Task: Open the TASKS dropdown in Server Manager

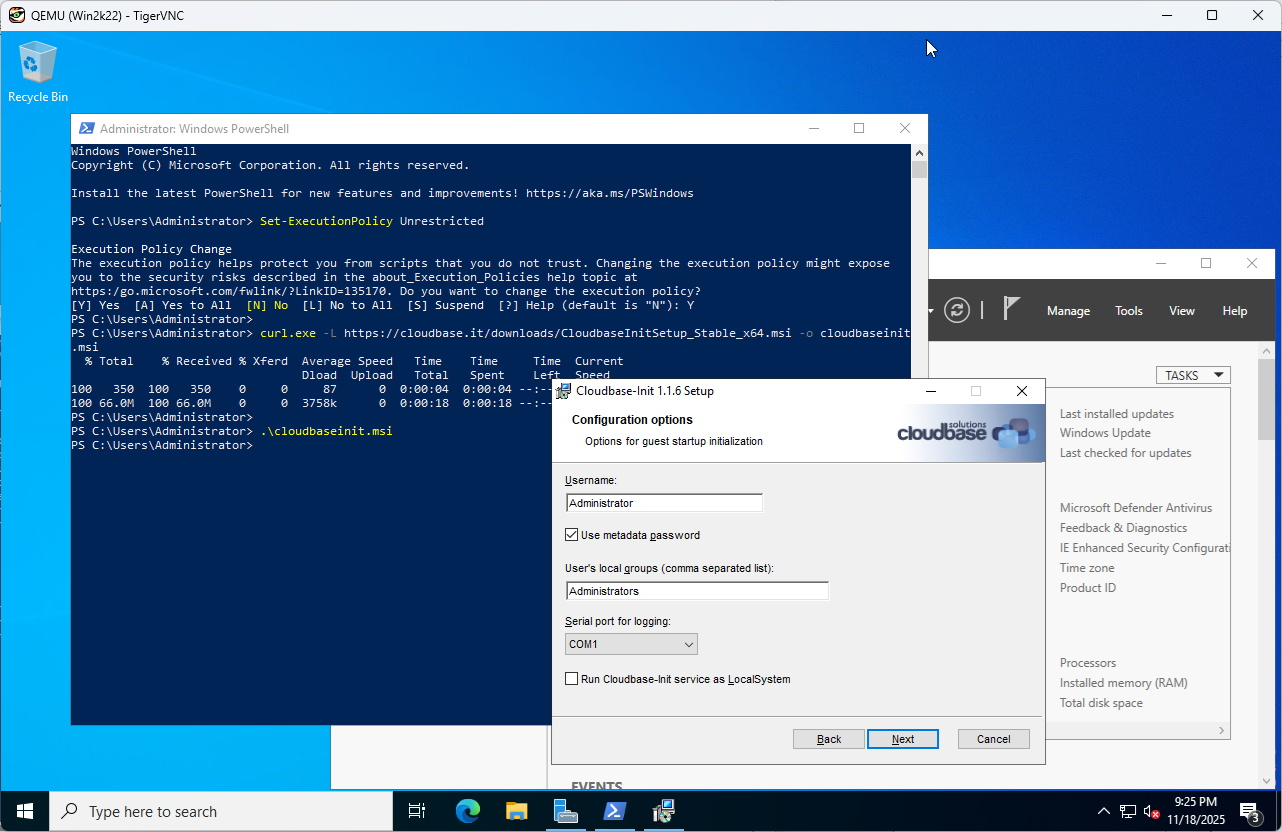Action: 1192,375
